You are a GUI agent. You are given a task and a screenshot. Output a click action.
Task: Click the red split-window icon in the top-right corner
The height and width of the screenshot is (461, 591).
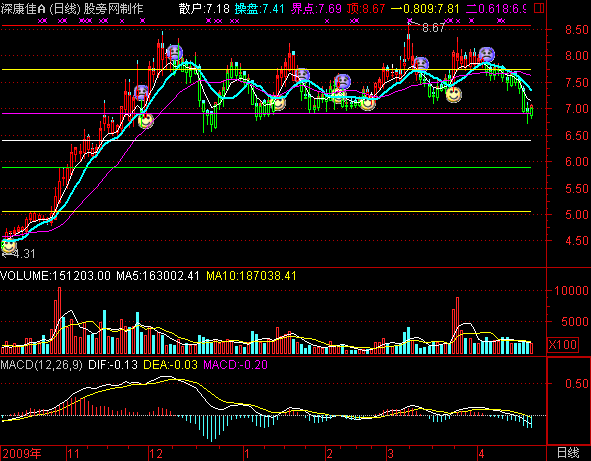click(x=539, y=8)
